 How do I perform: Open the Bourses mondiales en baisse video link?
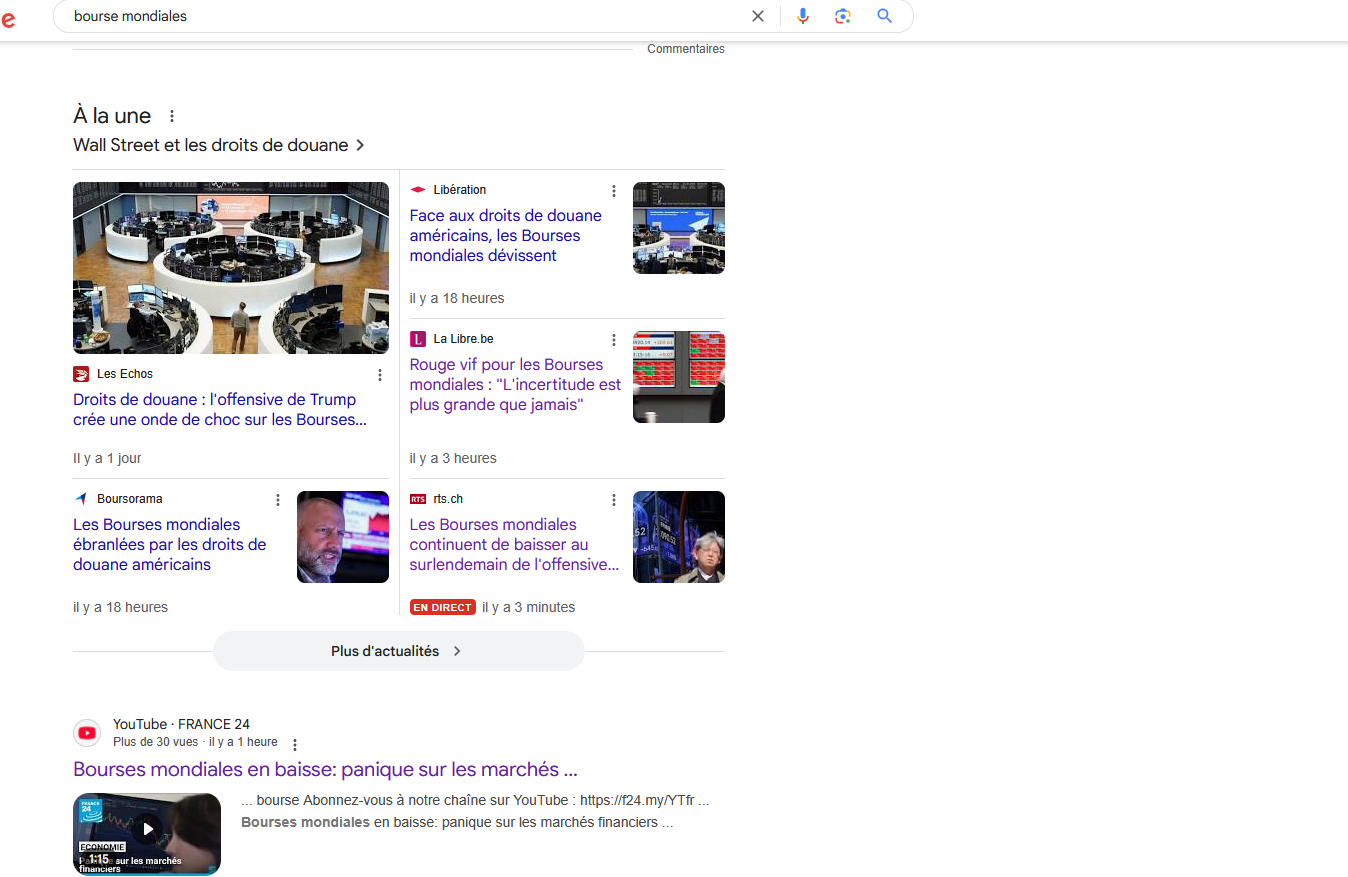[325, 770]
